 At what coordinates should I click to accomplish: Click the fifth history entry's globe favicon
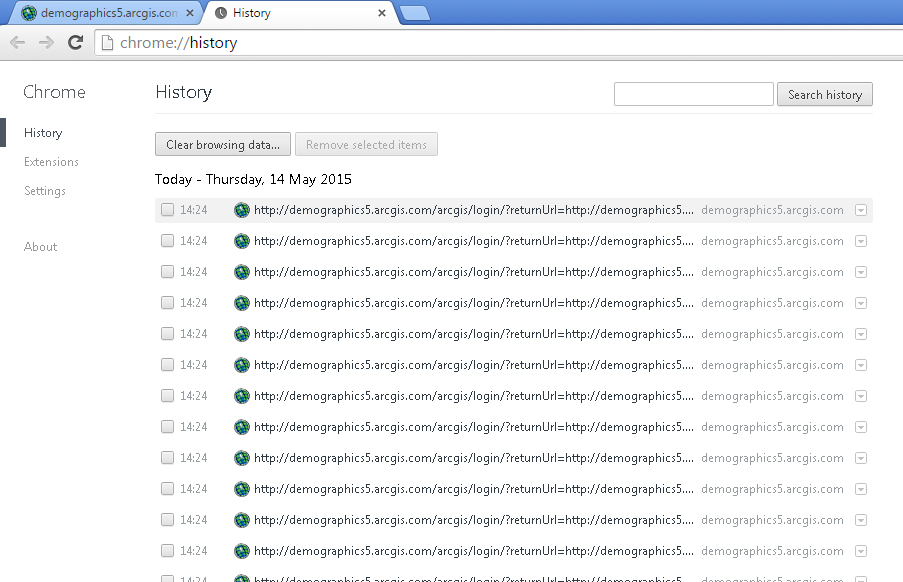point(242,334)
